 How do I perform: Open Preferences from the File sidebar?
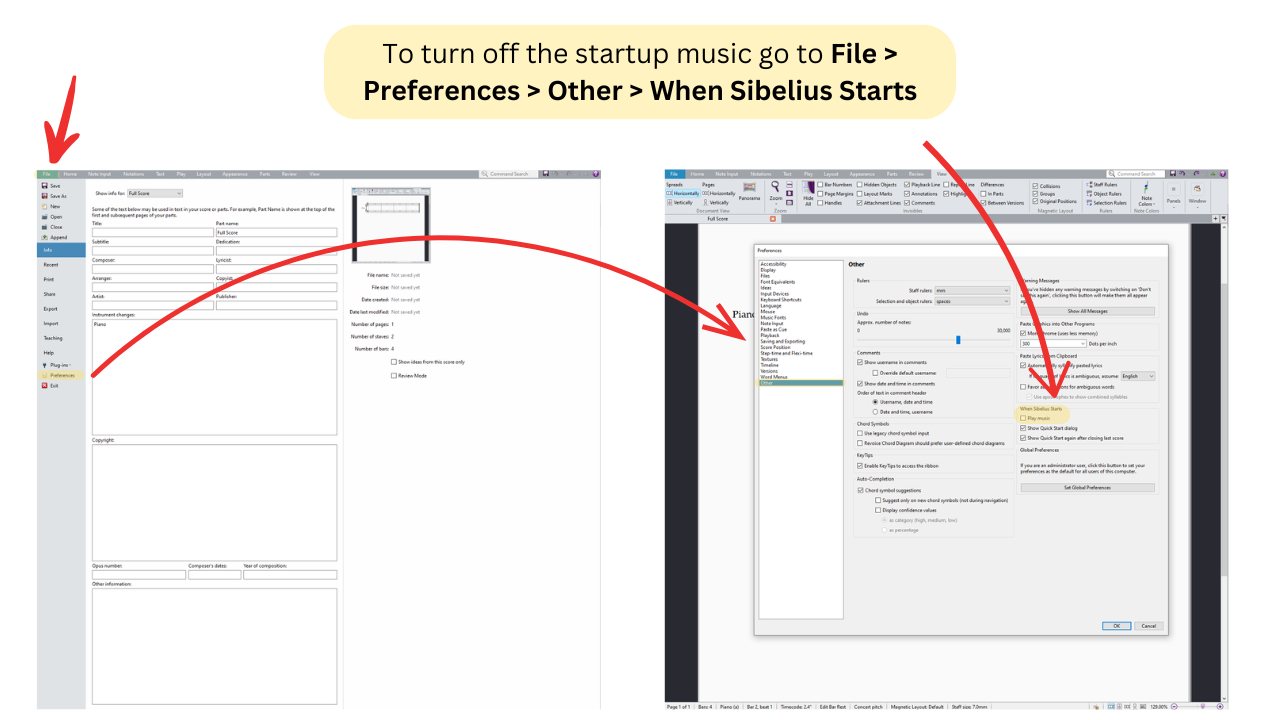tap(61, 375)
